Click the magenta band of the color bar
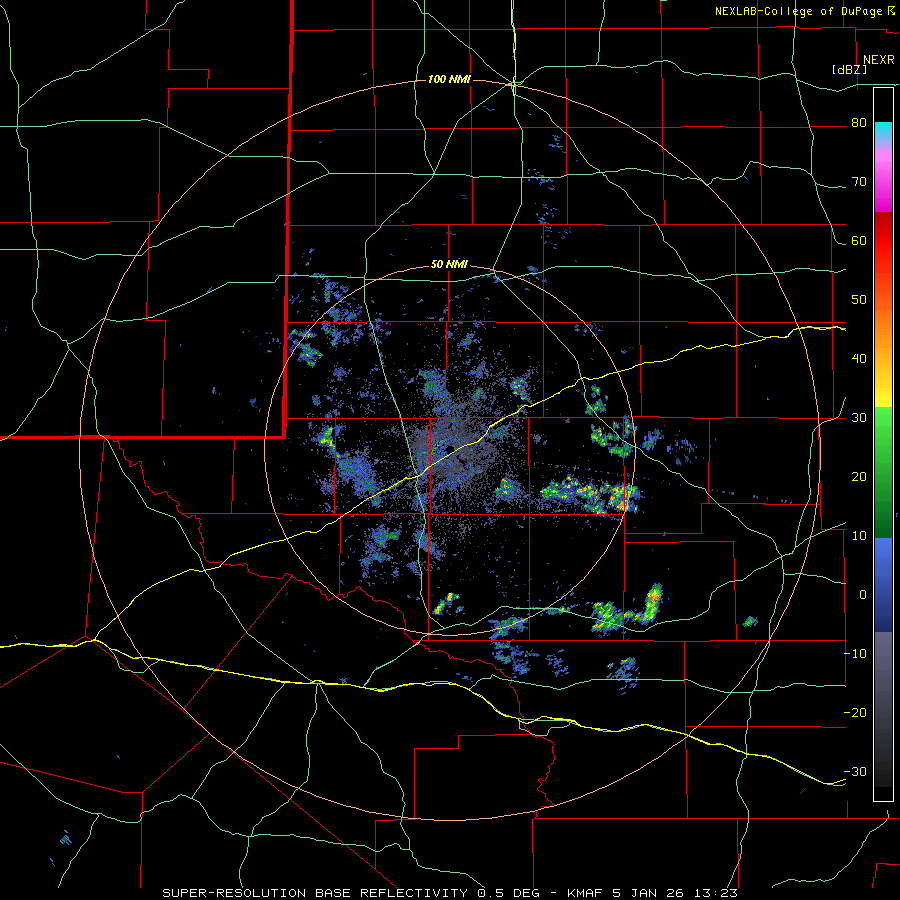The width and height of the screenshot is (900, 900). coord(883,182)
